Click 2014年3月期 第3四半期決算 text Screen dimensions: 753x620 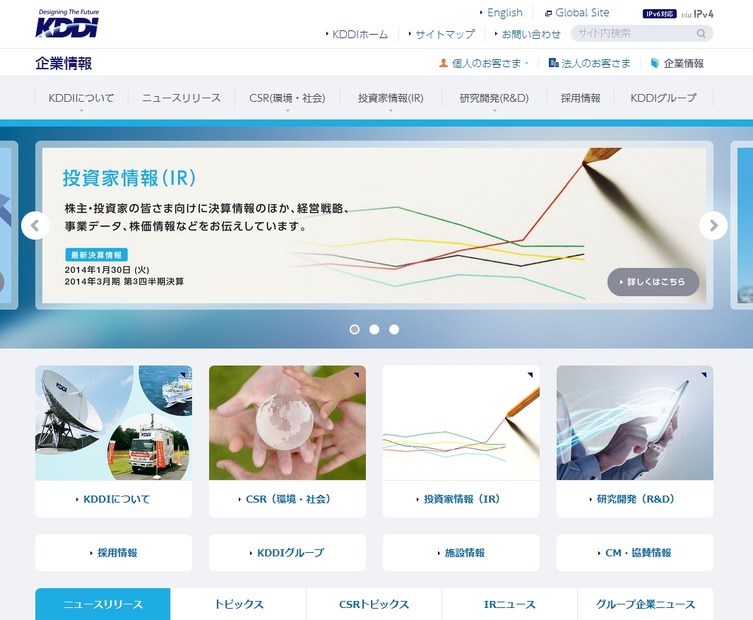[124, 281]
